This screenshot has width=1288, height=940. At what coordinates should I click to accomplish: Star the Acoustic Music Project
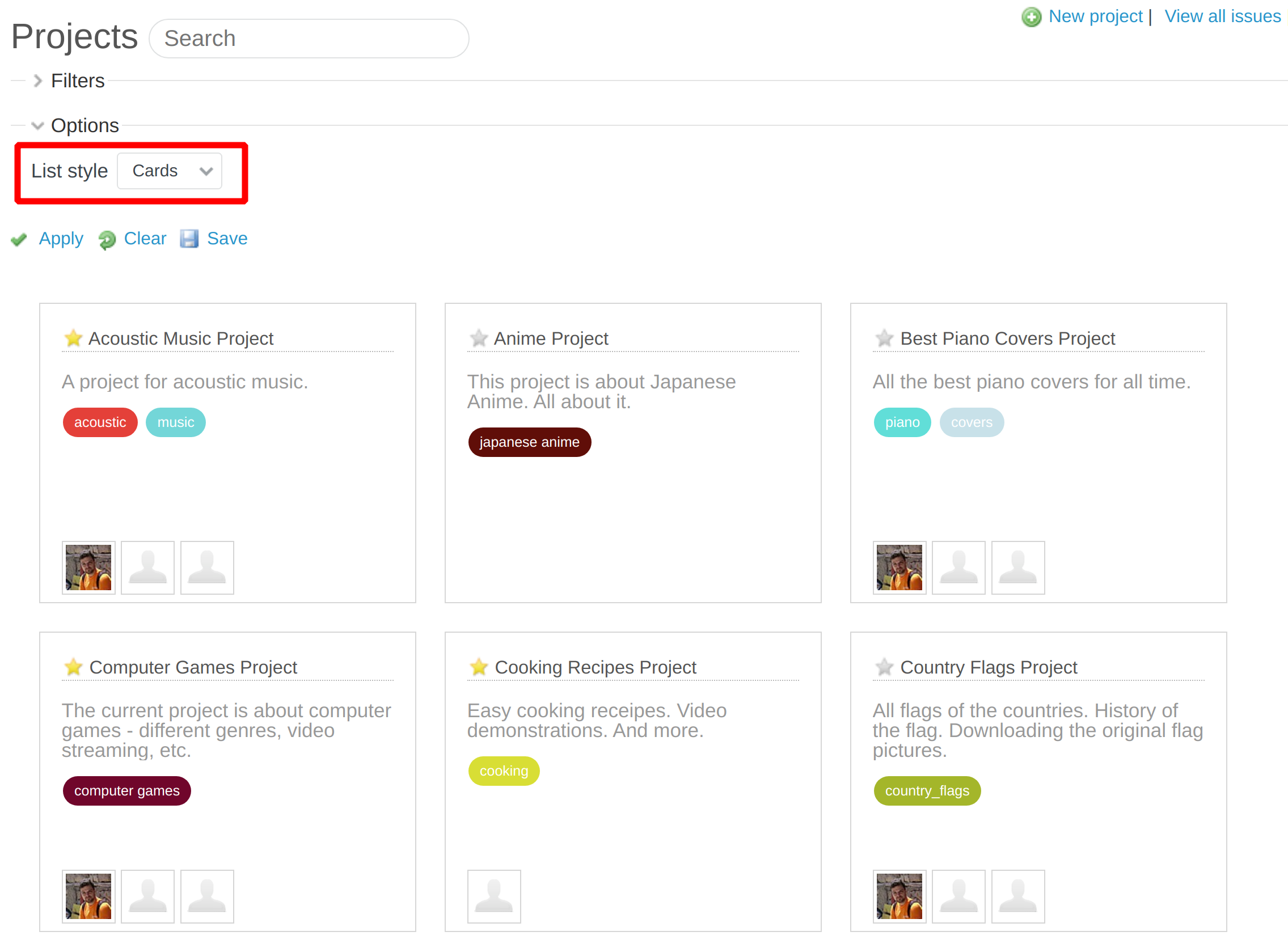73,338
